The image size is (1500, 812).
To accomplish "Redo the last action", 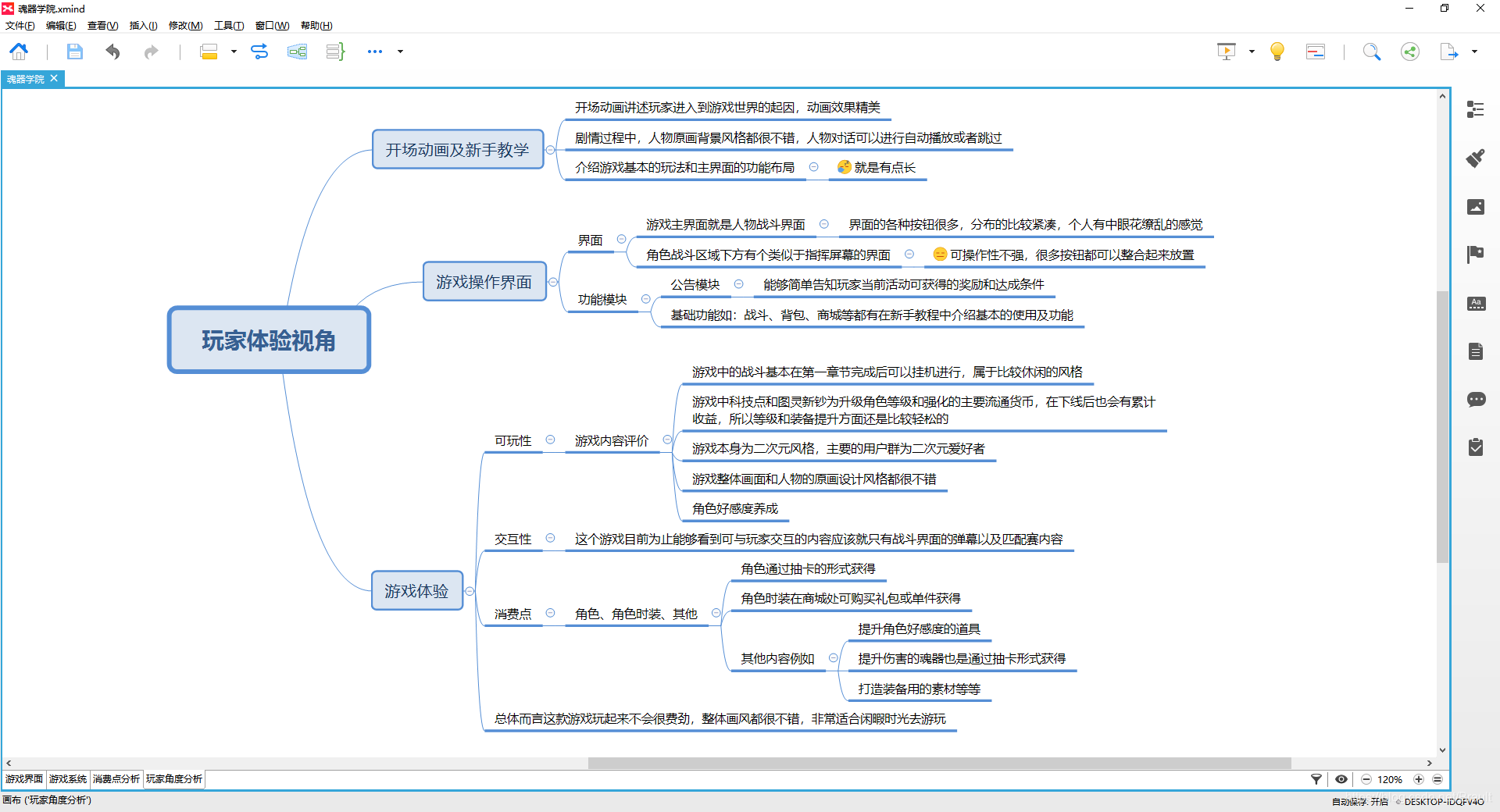I will 151,52.
